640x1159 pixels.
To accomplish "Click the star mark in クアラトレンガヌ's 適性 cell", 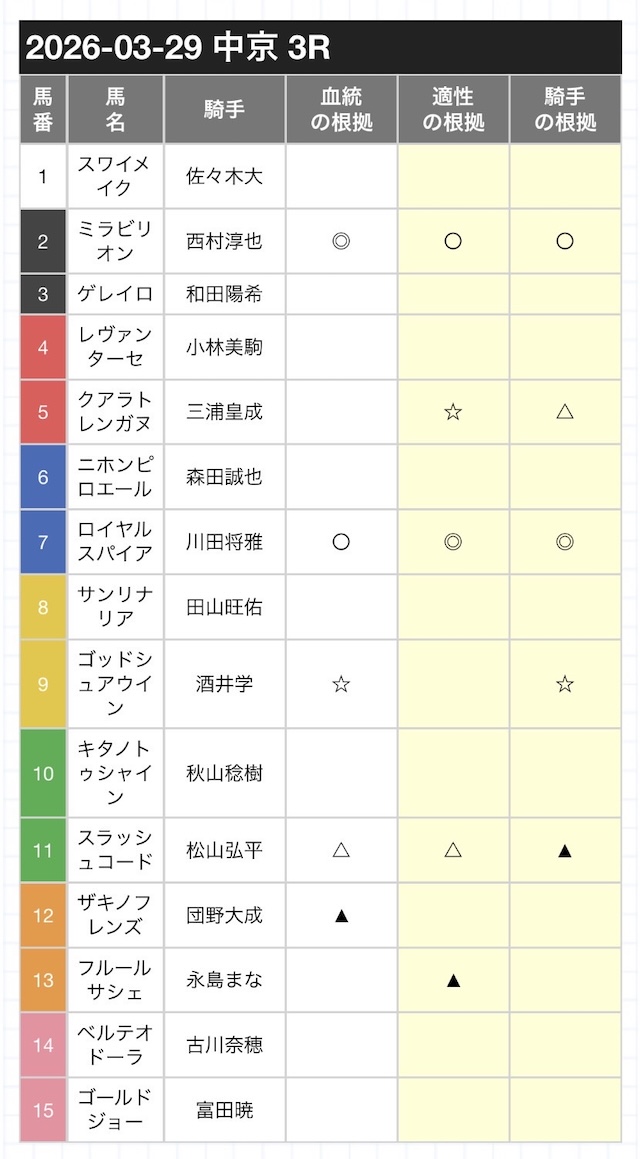I will click(x=453, y=411).
